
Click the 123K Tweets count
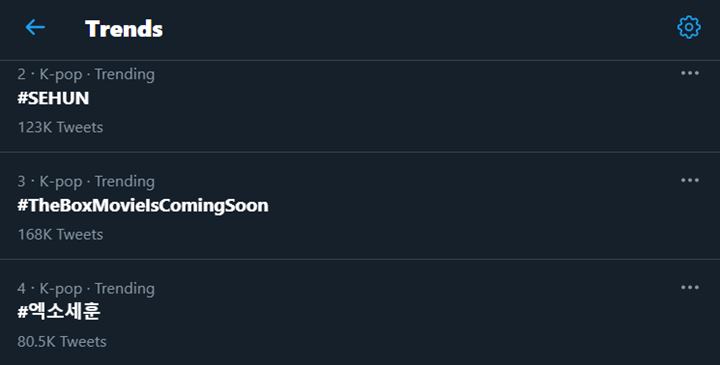pyautogui.click(x=60, y=127)
